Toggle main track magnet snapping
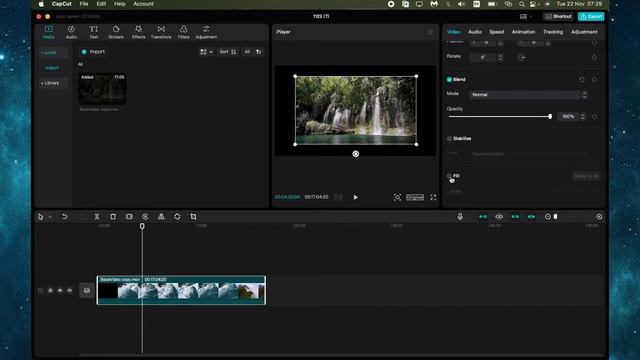 pos(483,217)
